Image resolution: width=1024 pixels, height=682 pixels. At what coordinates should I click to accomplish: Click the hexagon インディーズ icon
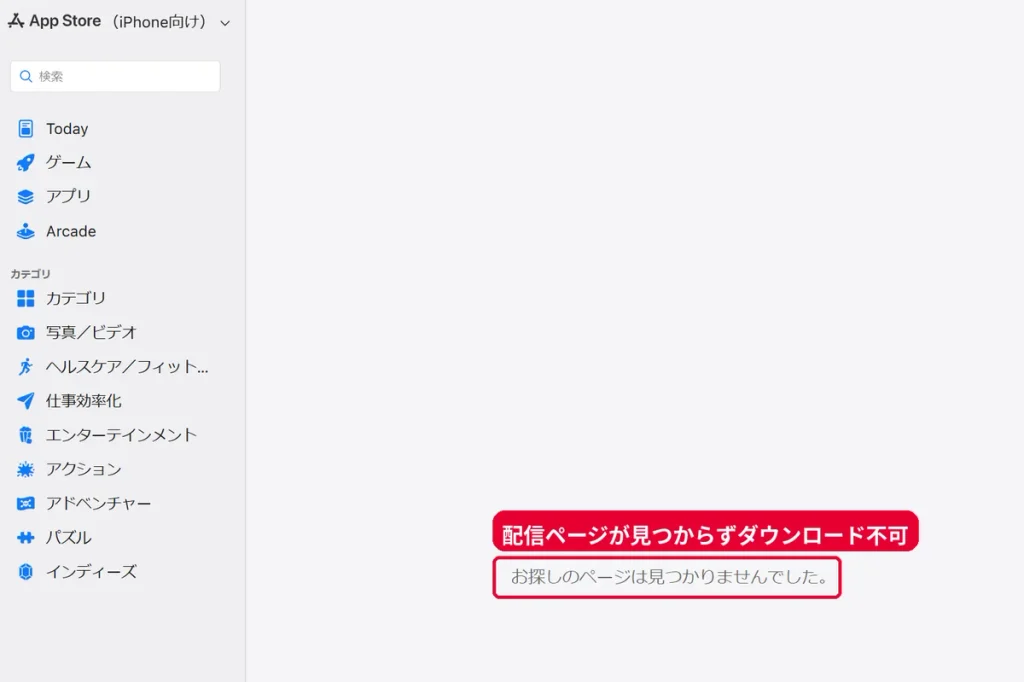point(25,572)
